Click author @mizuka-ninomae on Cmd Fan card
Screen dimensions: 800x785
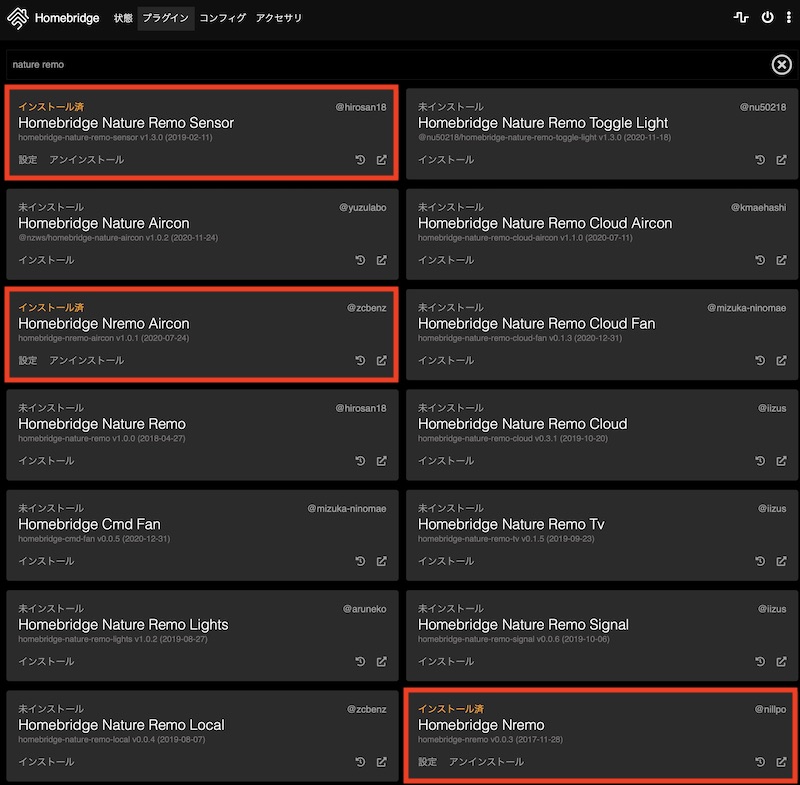click(346, 509)
